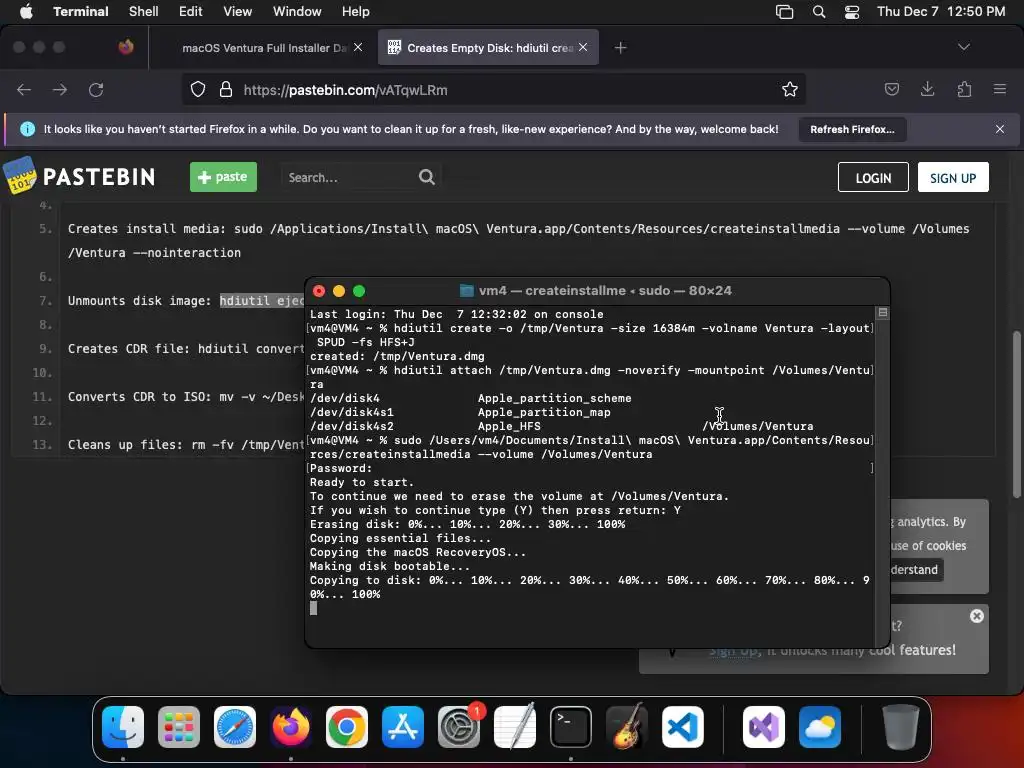Viewport: 1024px width, 768px height.
Task: Click the Terminal window title bar text
Action: pyautogui.click(x=605, y=291)
